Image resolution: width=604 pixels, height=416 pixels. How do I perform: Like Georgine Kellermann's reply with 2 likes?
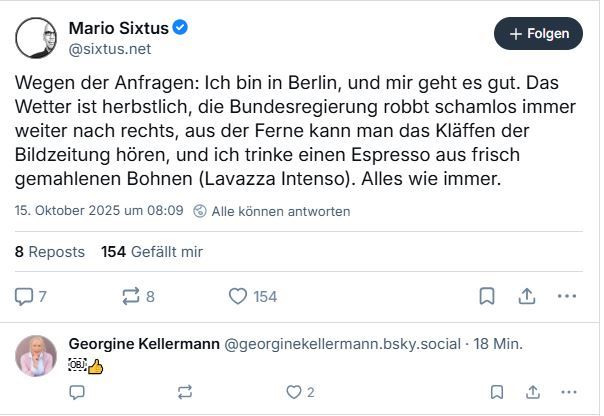click(x=294, y=393)
